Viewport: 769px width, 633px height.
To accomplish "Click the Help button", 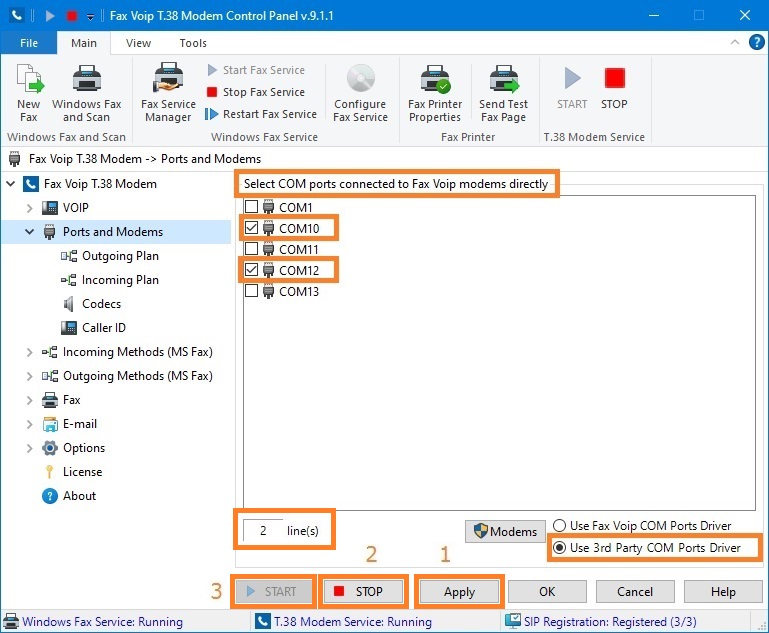I will pos(723,592).
